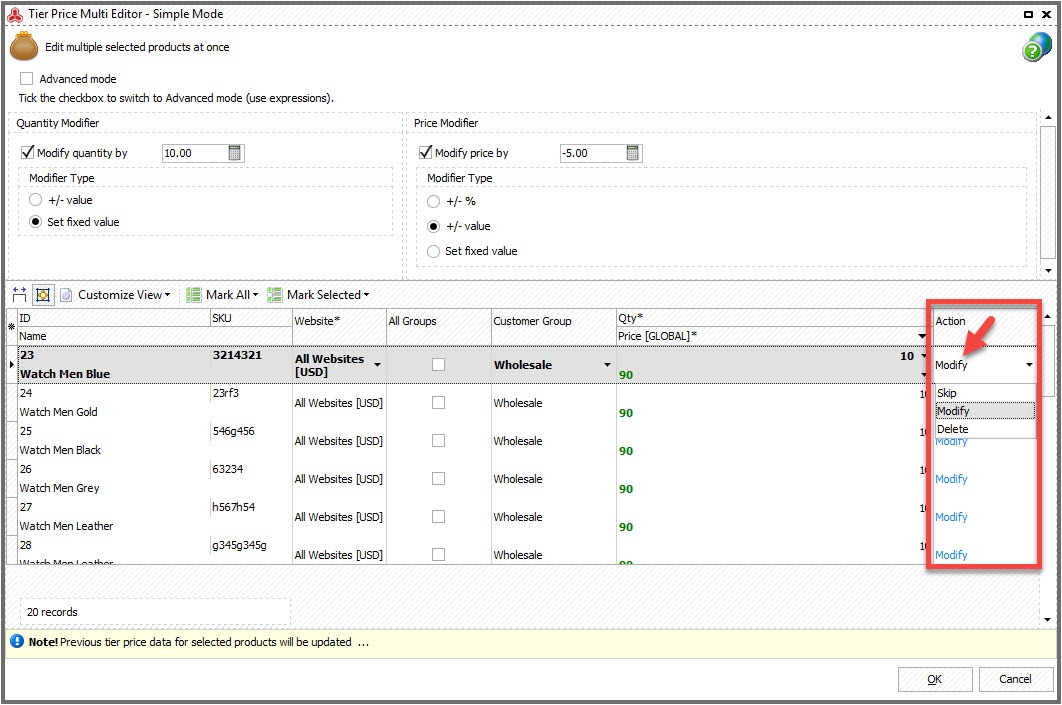Image resolution: width=1062 pixels, height=705 pixels.
Task: Select the Watch Men Gold row name
Action: [58, 412]
